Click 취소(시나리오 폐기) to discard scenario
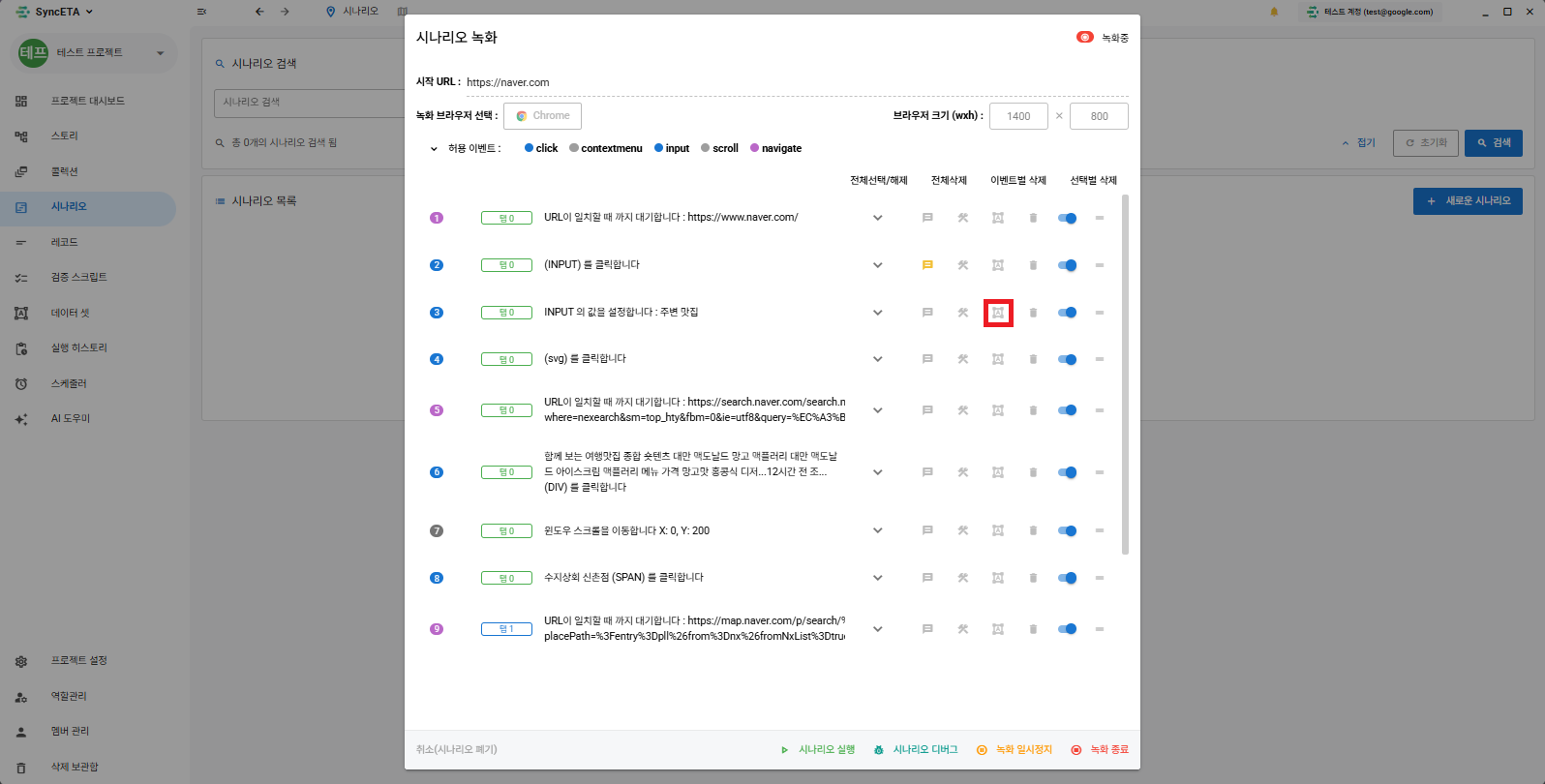This screenshot has height=784, width=1545. [457, 750]
